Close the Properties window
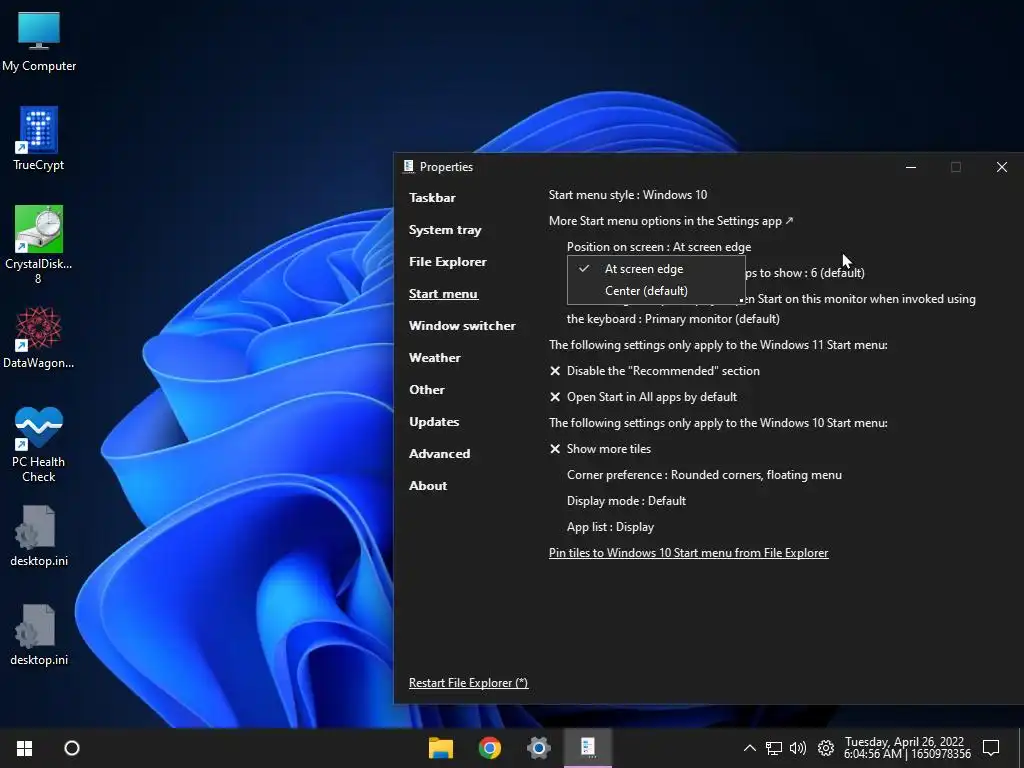Viewport: 1024px width, 768px height. coord(1001,167)
